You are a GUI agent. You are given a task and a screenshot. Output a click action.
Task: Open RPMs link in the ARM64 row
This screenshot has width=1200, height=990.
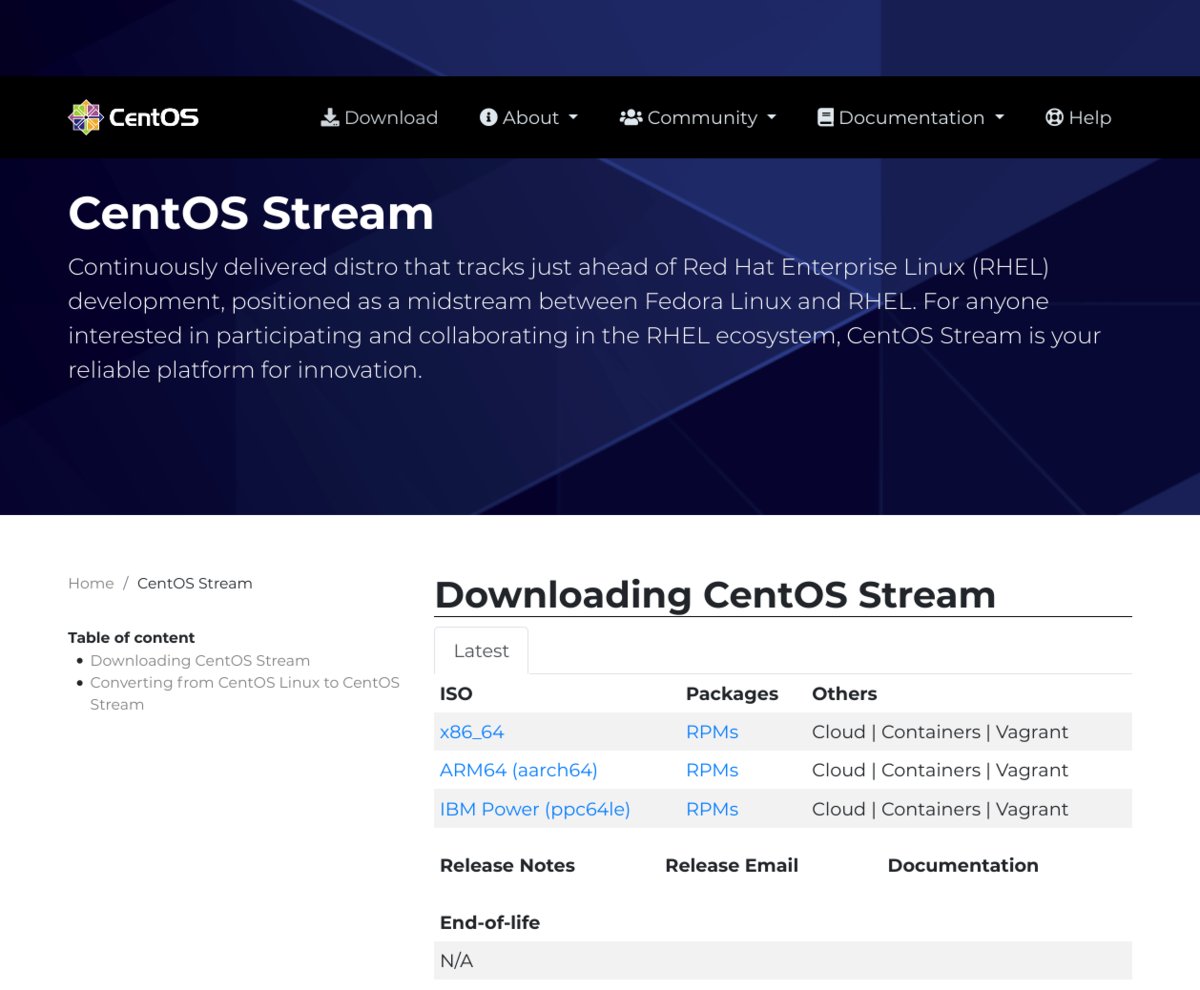712,770
